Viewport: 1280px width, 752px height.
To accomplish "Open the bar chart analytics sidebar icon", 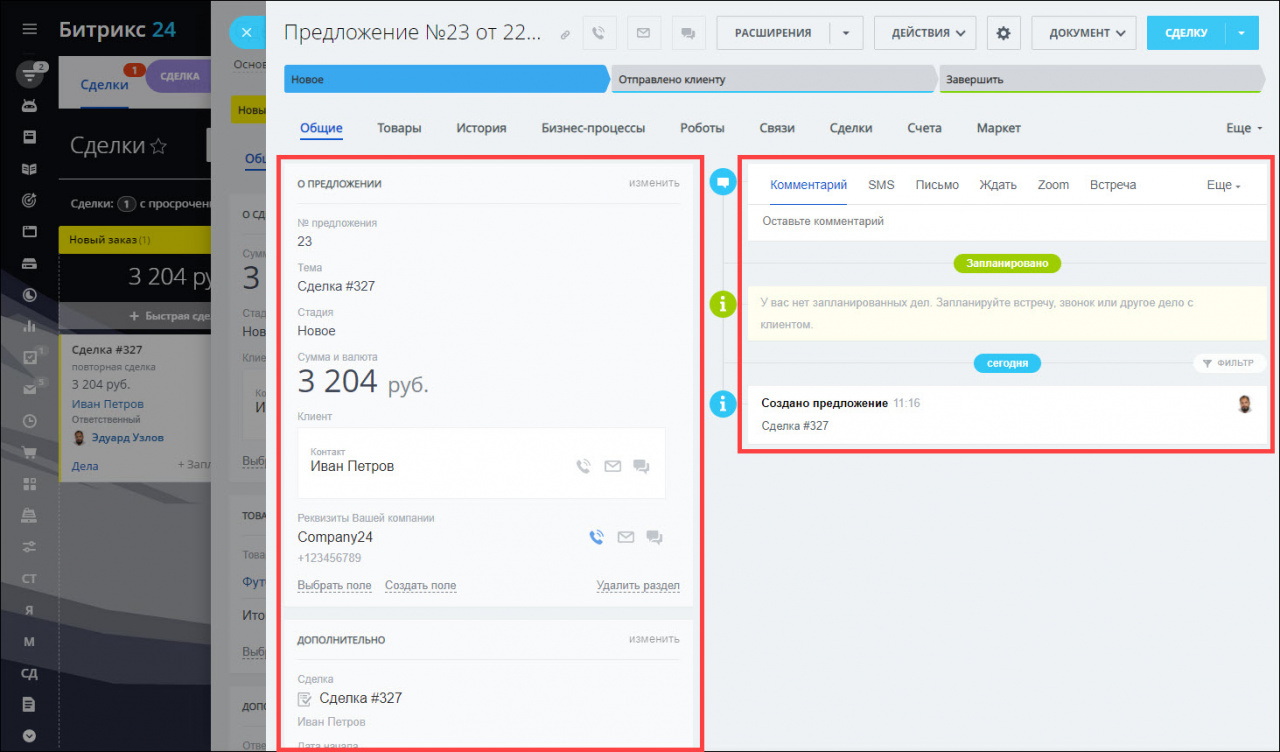I will pos(29,326).
